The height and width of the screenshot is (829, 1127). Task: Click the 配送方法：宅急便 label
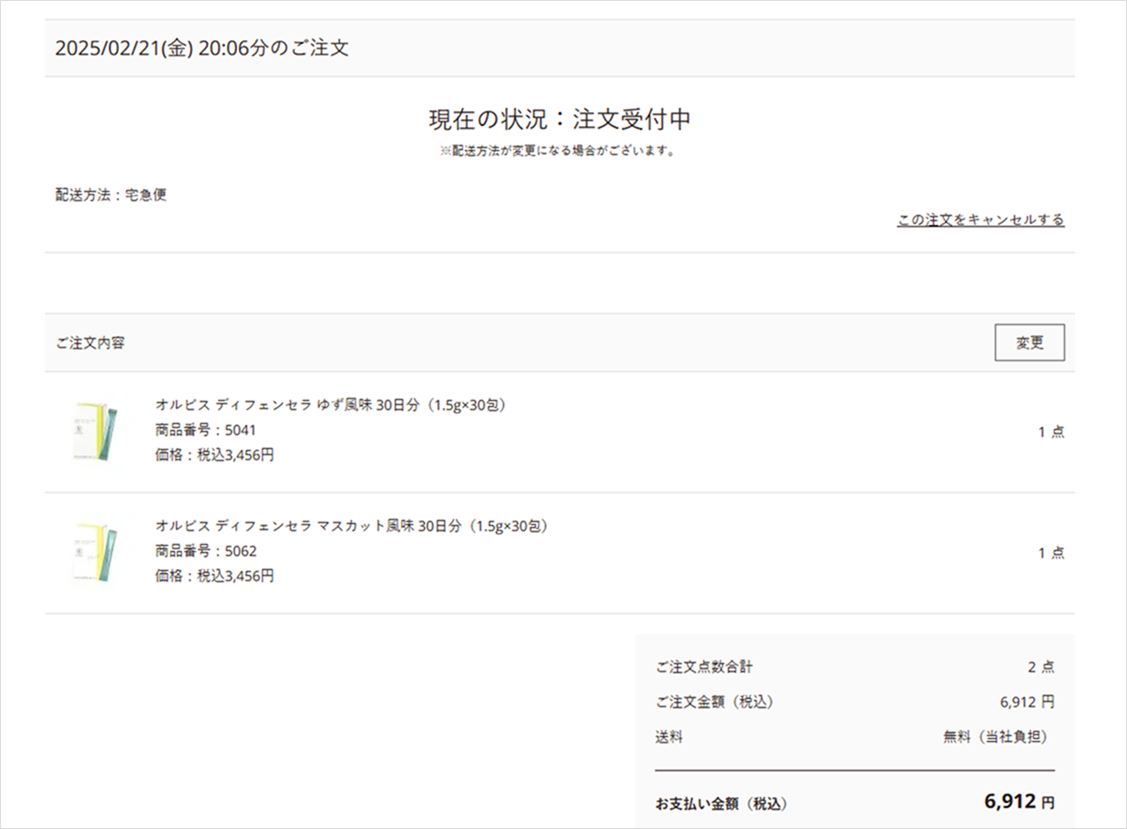point(111,195)
